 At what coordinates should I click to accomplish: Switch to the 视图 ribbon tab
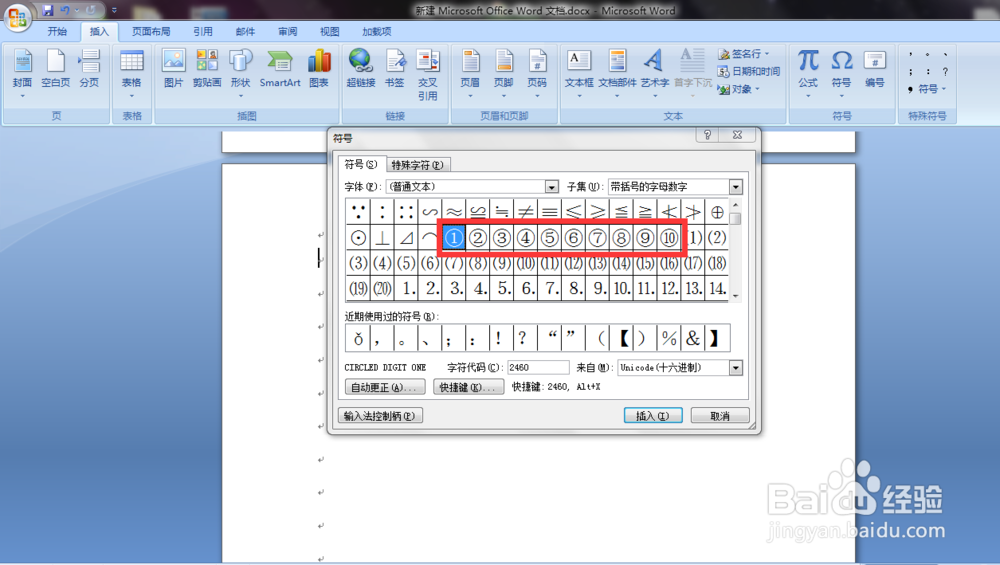coord(329,31)
